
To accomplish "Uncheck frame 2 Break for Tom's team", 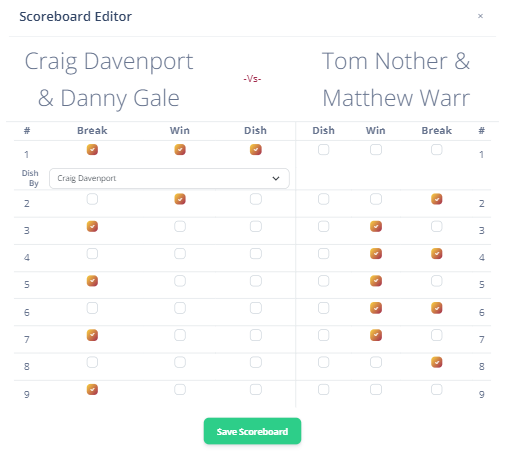I will pos(437,199).
